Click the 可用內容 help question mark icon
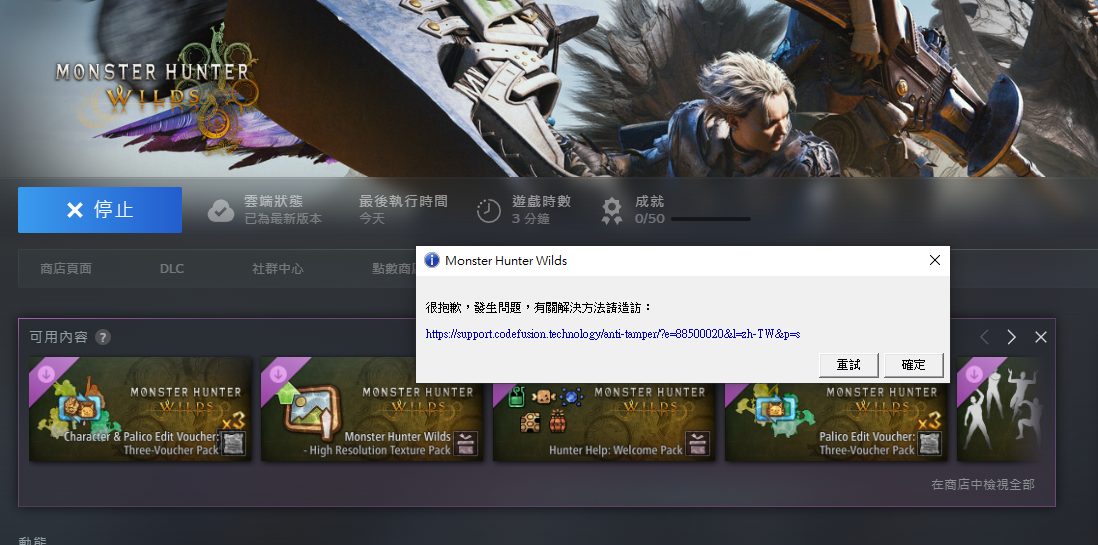The width and height of the screenshot is (1098, 545). (x=103, y=337)
